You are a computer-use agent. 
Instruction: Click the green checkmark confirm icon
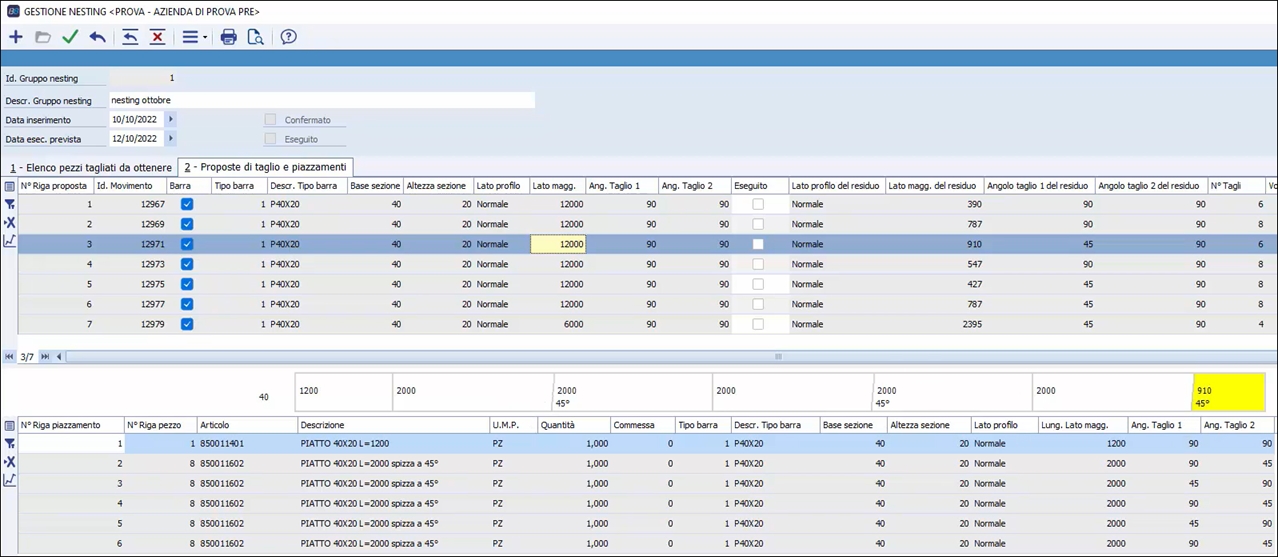pyautogui.click(x=70, y=37)
